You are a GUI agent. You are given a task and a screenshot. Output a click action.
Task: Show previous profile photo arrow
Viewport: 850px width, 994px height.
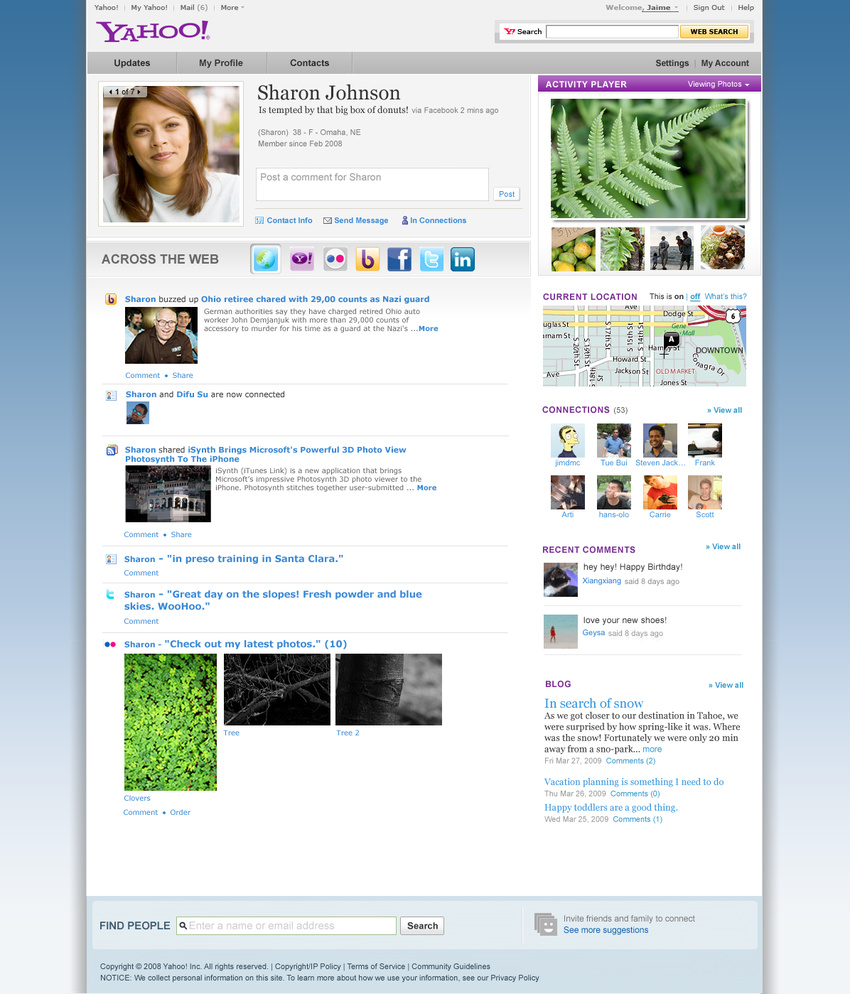[110, 92]
